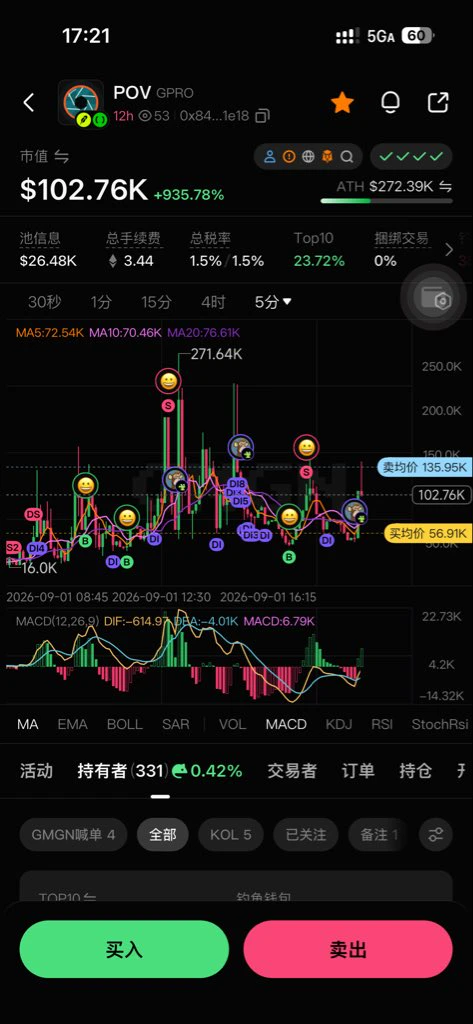Tap the 102.76K current price tag
Viewport: 473px width, 1024px height.
(442, 495)
